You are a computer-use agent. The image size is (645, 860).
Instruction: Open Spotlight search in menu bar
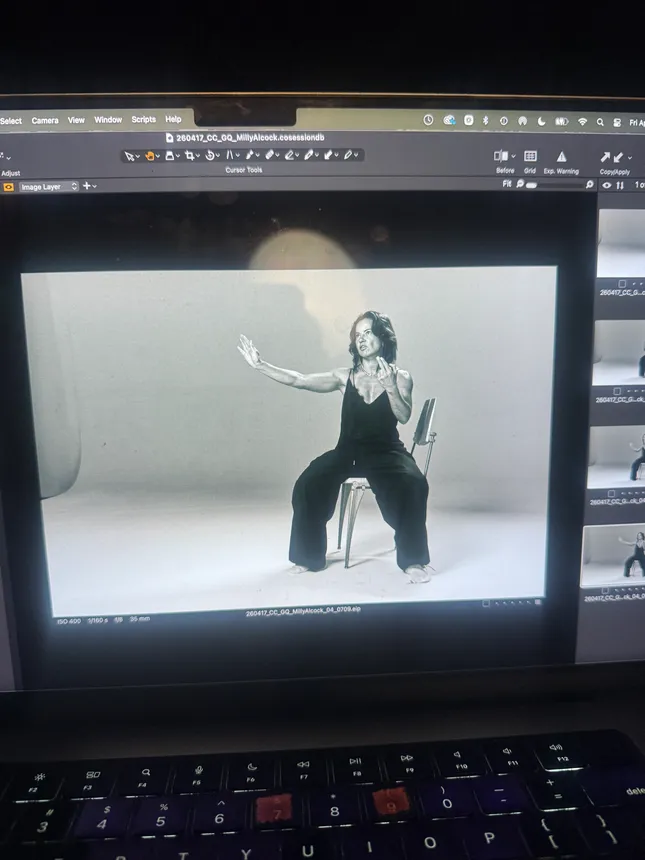coord(600,122)
